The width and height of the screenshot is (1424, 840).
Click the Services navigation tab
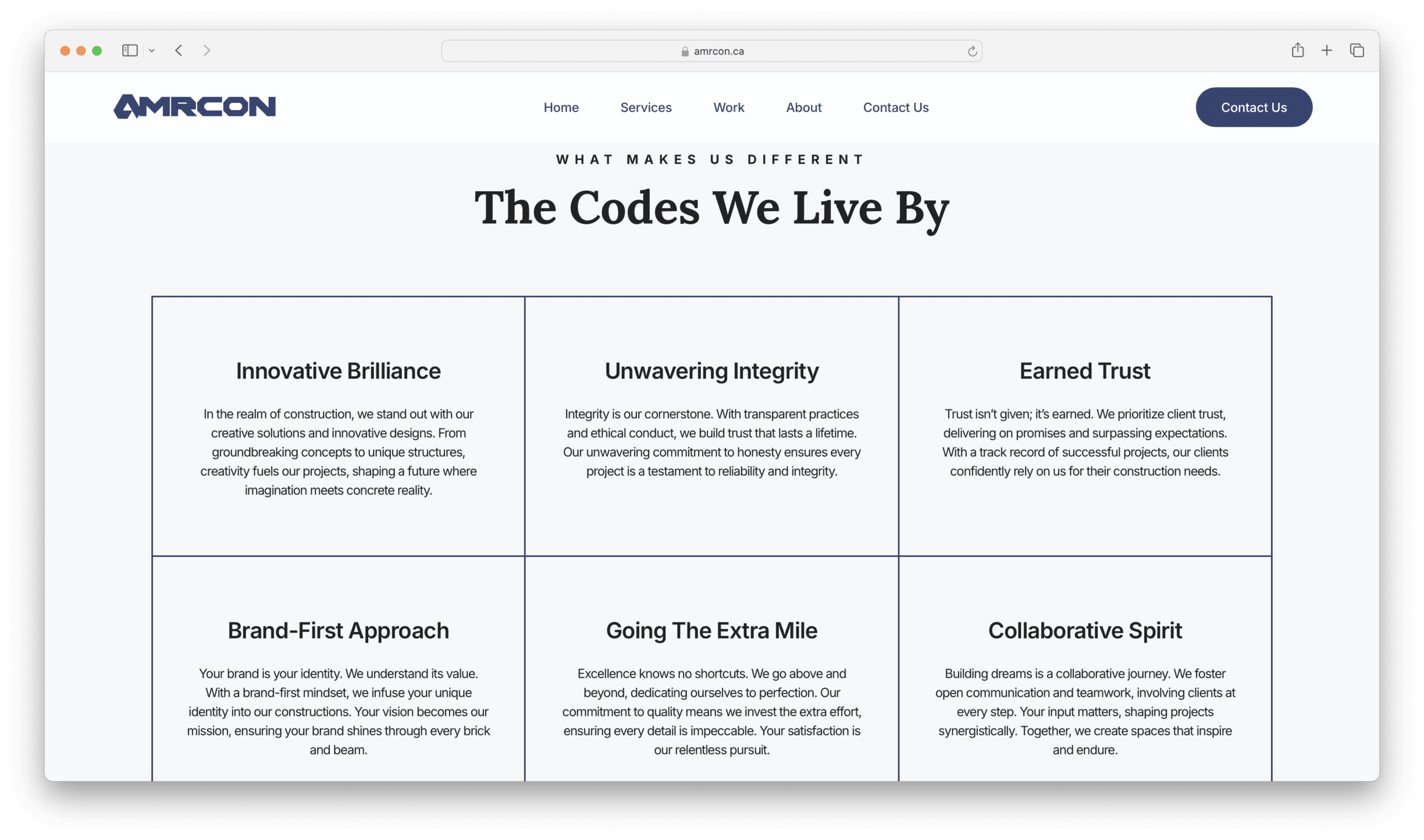646,107
